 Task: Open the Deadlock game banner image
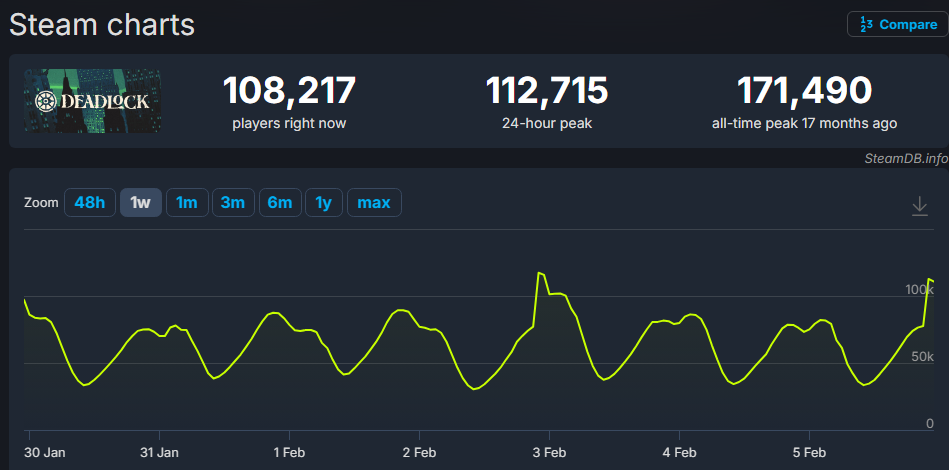tap(93, 101)
